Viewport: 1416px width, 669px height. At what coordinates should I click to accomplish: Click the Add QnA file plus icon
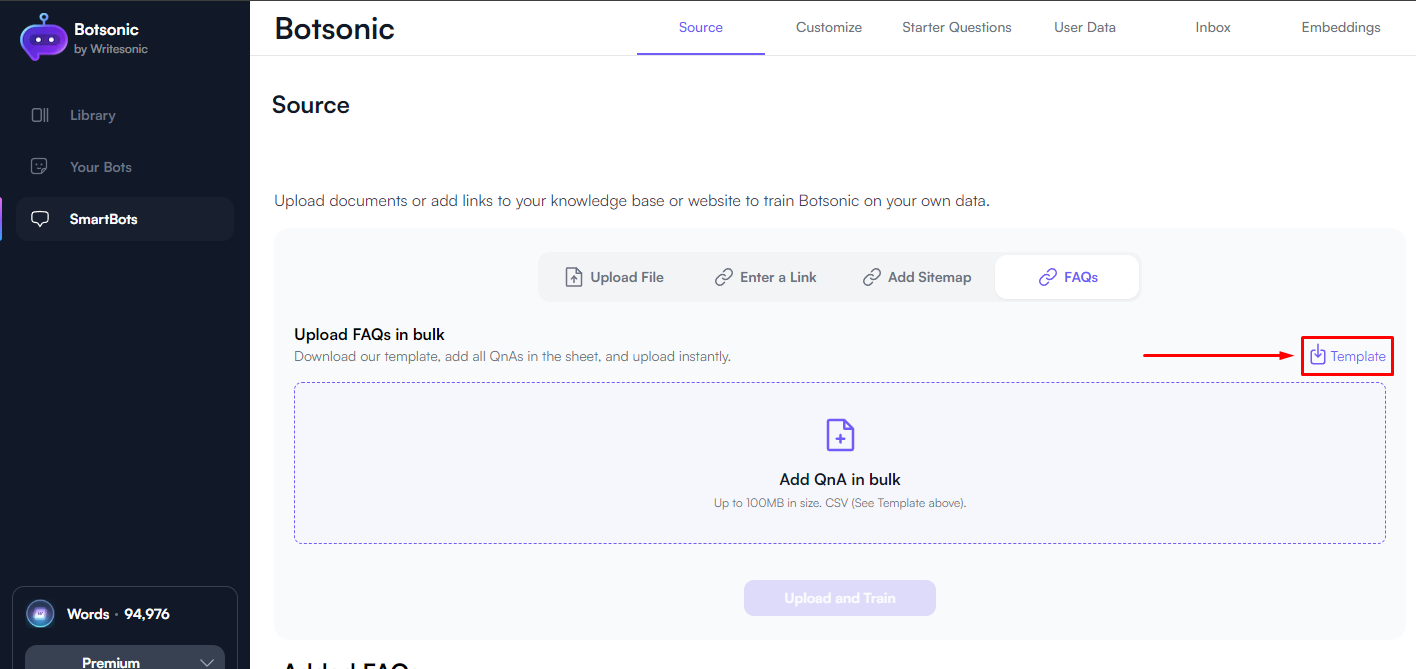pos(840,435)
